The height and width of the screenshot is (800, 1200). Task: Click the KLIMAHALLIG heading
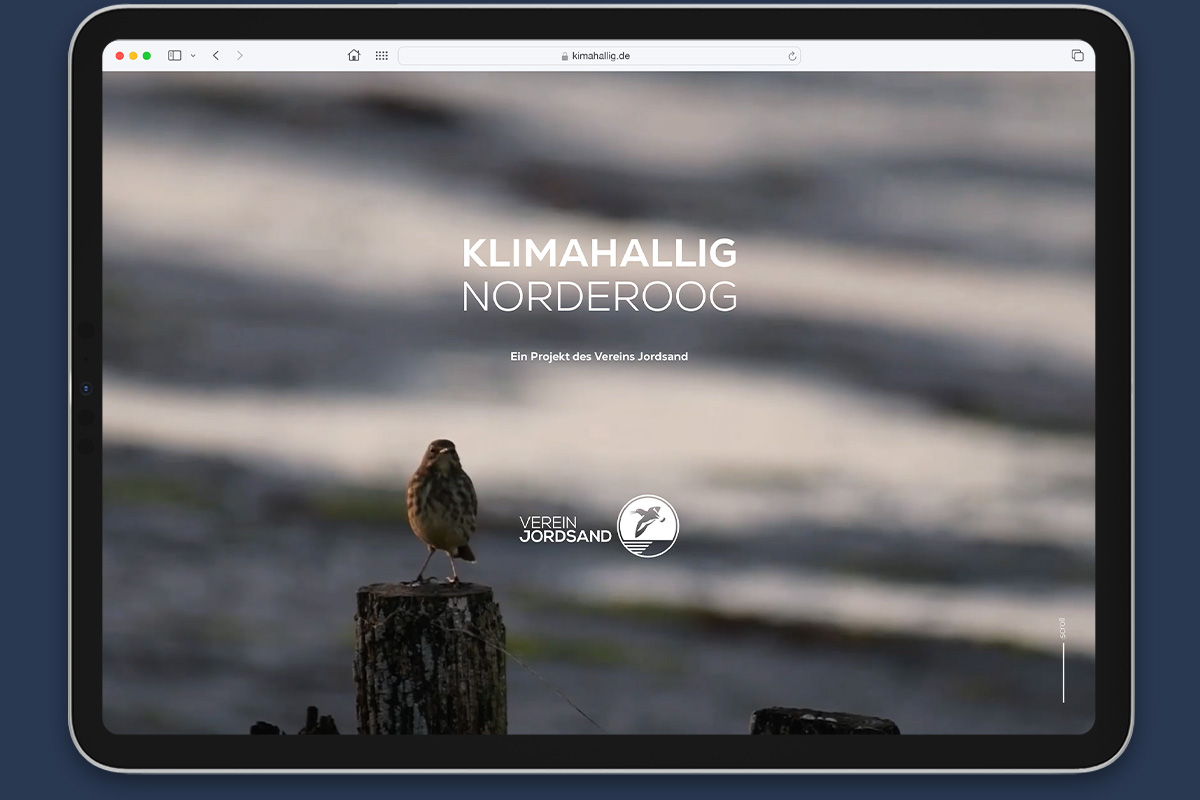tap(599, 254)
